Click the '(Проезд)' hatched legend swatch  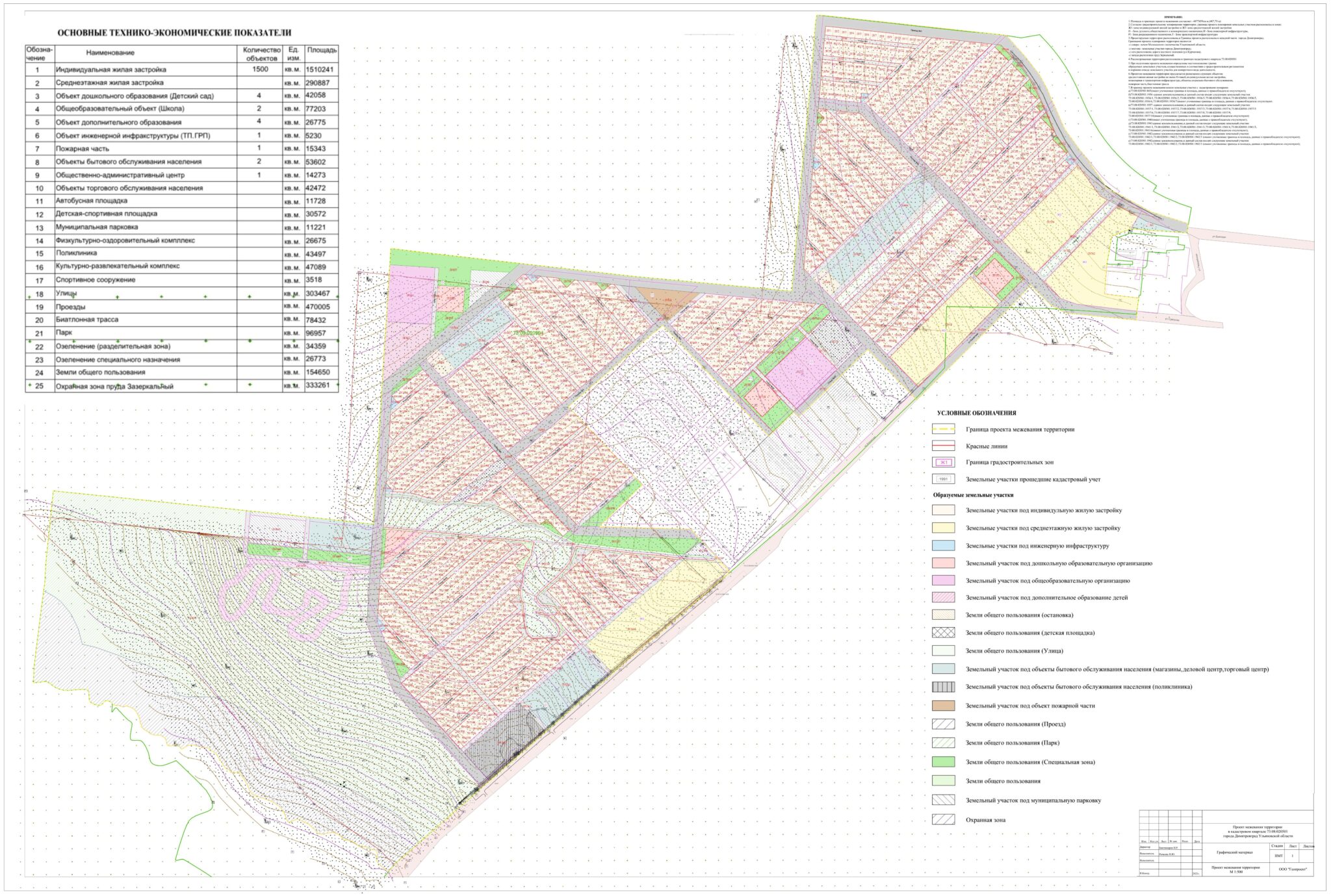point(943,724)
